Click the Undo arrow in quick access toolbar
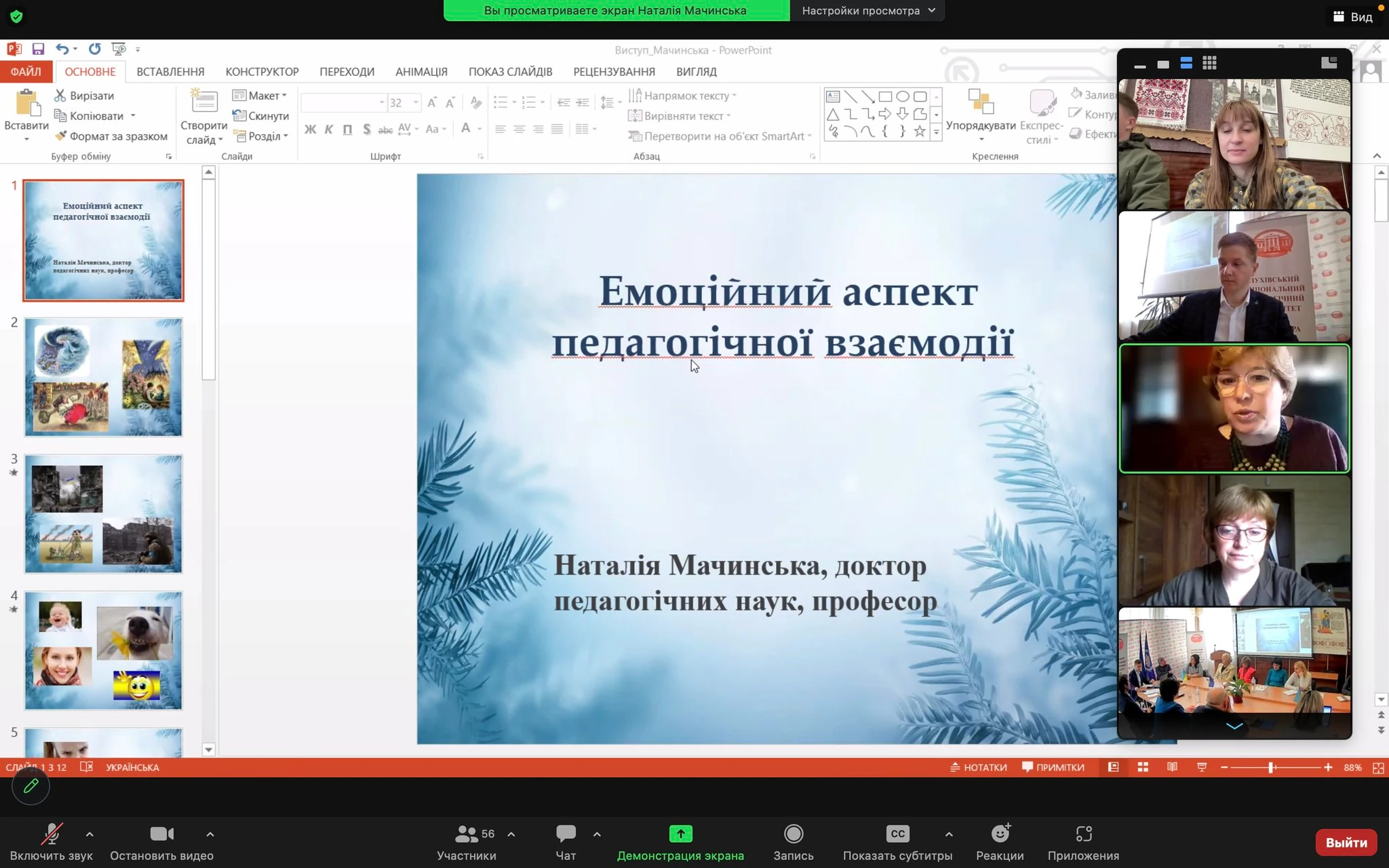 tap(62, 49)
